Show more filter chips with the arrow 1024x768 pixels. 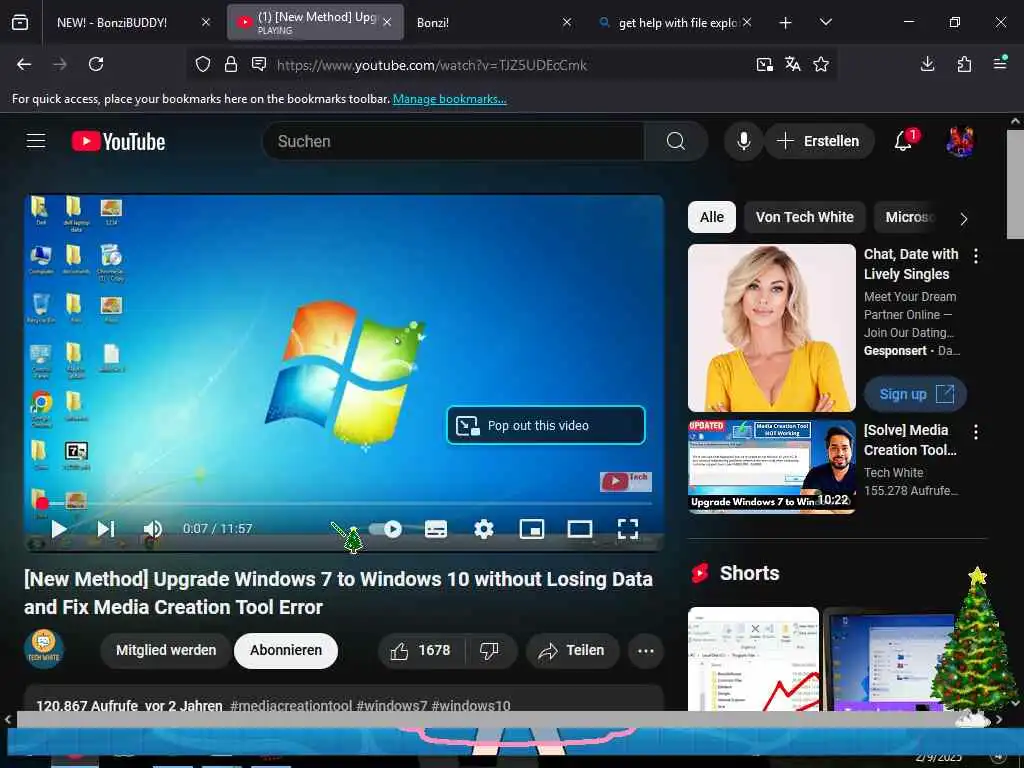tap(964, 219)
